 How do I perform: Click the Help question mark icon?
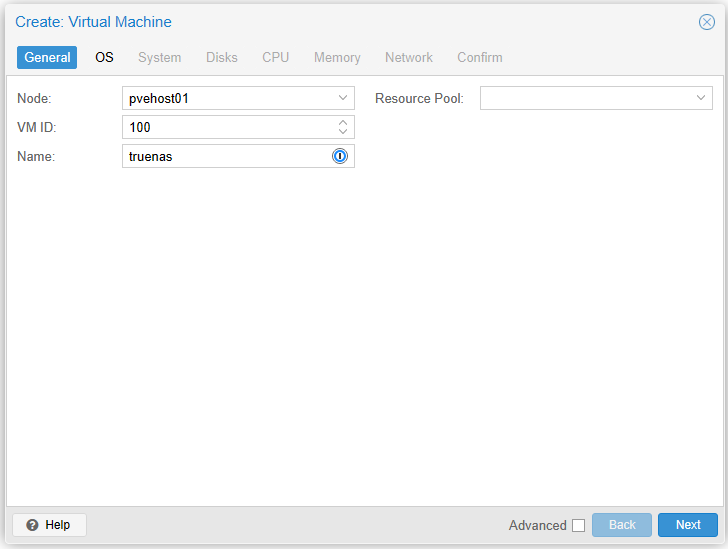coord(32,525)
